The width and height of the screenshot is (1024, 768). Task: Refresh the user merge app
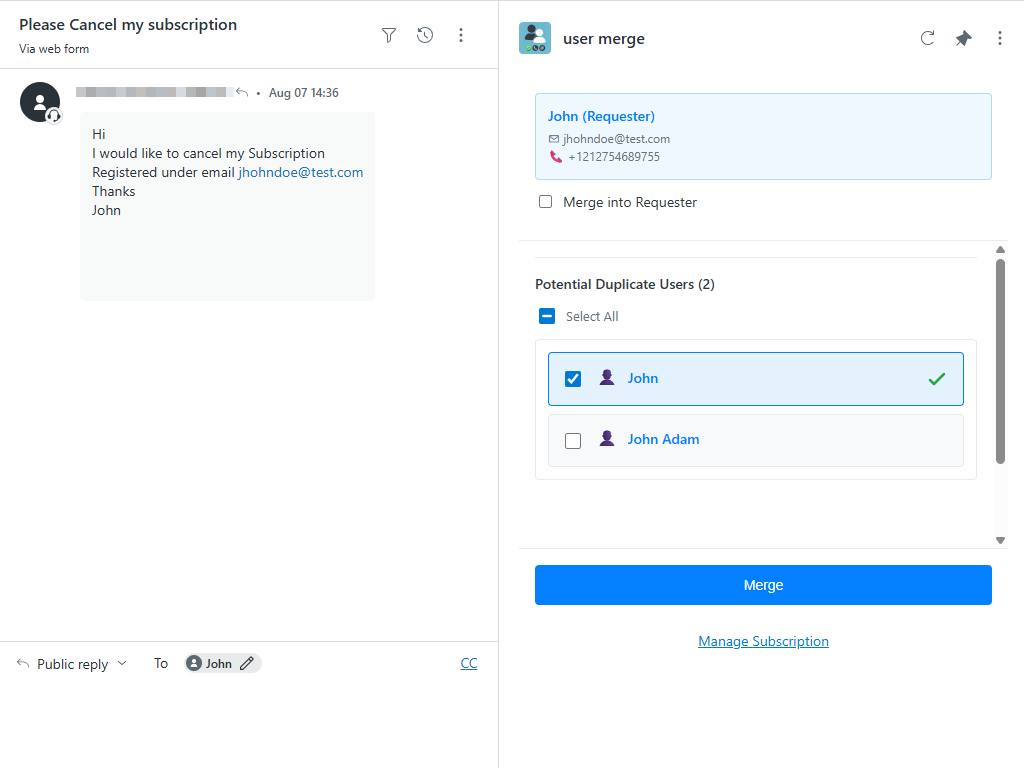point(927,37)
